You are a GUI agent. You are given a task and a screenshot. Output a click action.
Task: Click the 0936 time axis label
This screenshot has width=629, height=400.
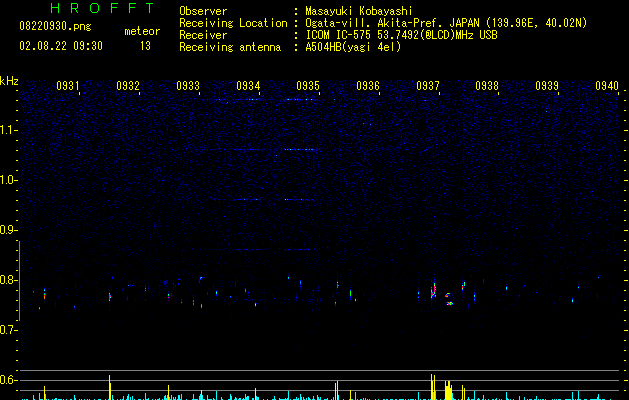pos(368,86)
